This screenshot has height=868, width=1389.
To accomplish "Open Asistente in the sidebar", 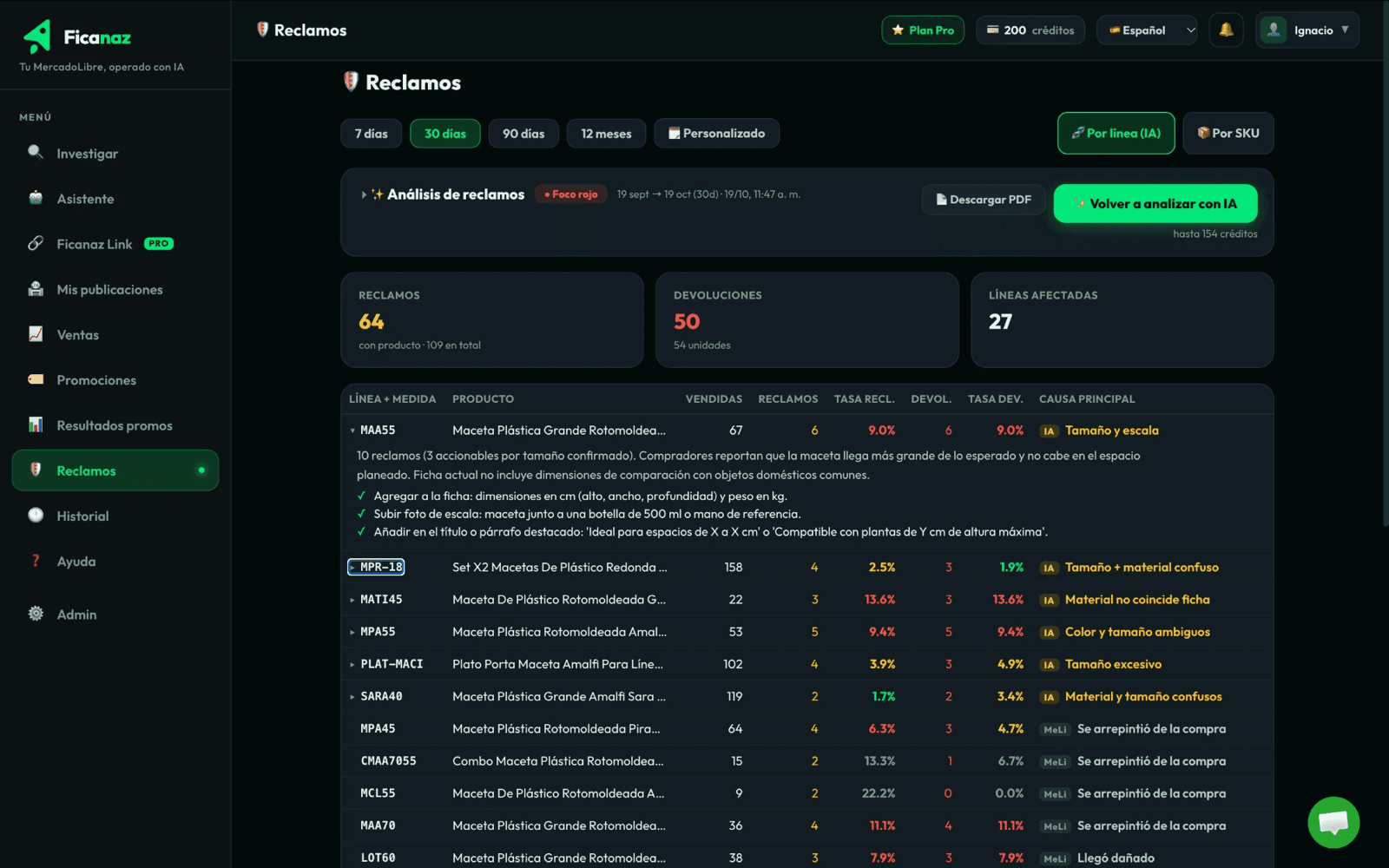I will click(115, 199).
